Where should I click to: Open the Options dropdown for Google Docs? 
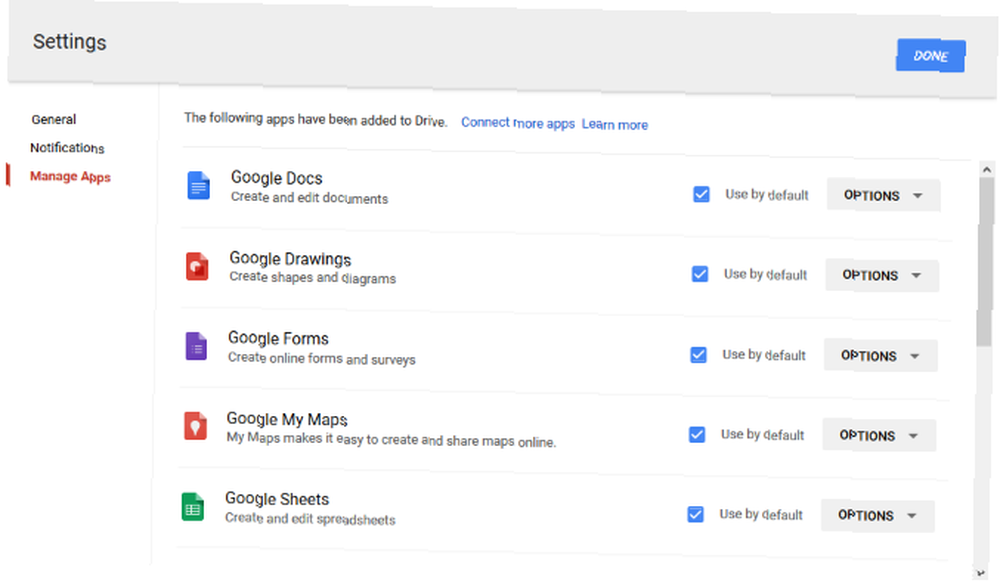883,195
